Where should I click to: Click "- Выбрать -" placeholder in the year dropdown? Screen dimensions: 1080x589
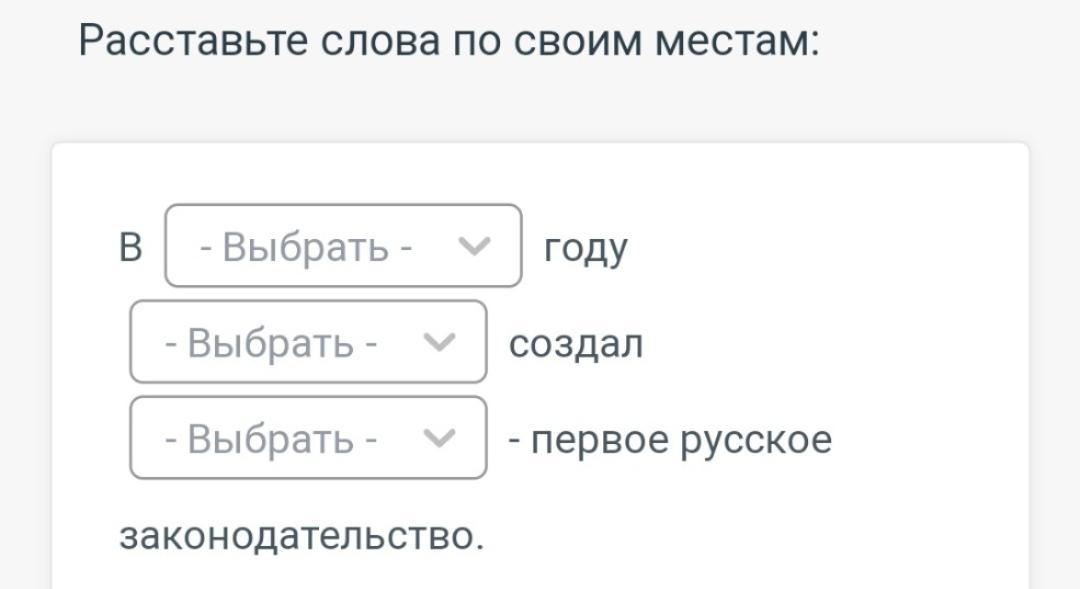[306, 246]
